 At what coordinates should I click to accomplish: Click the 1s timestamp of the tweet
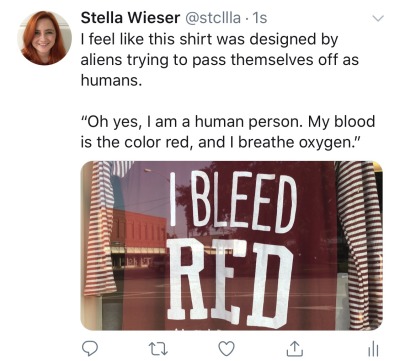tap(260, 18)
